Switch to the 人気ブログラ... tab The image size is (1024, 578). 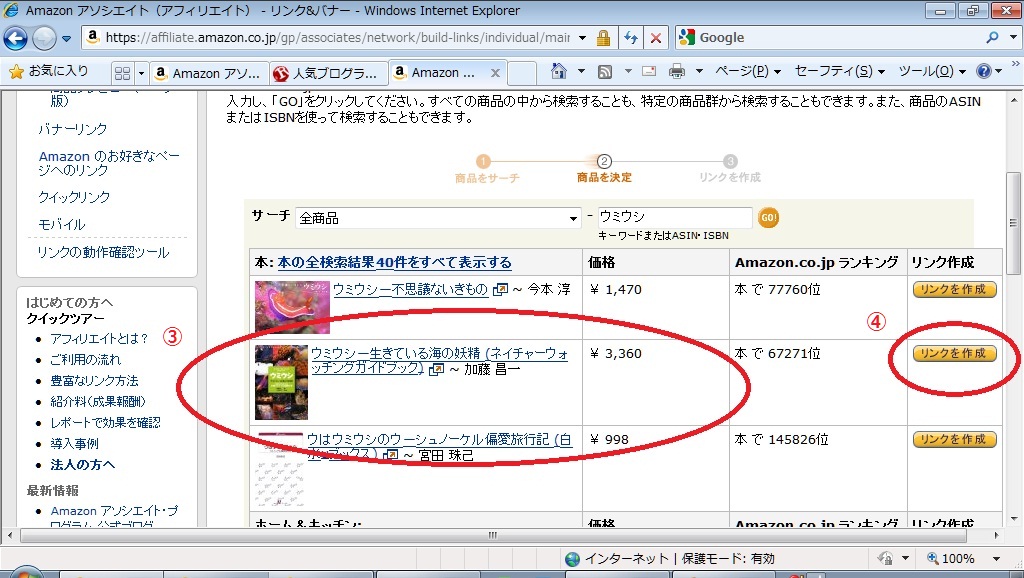click(327, 73)
